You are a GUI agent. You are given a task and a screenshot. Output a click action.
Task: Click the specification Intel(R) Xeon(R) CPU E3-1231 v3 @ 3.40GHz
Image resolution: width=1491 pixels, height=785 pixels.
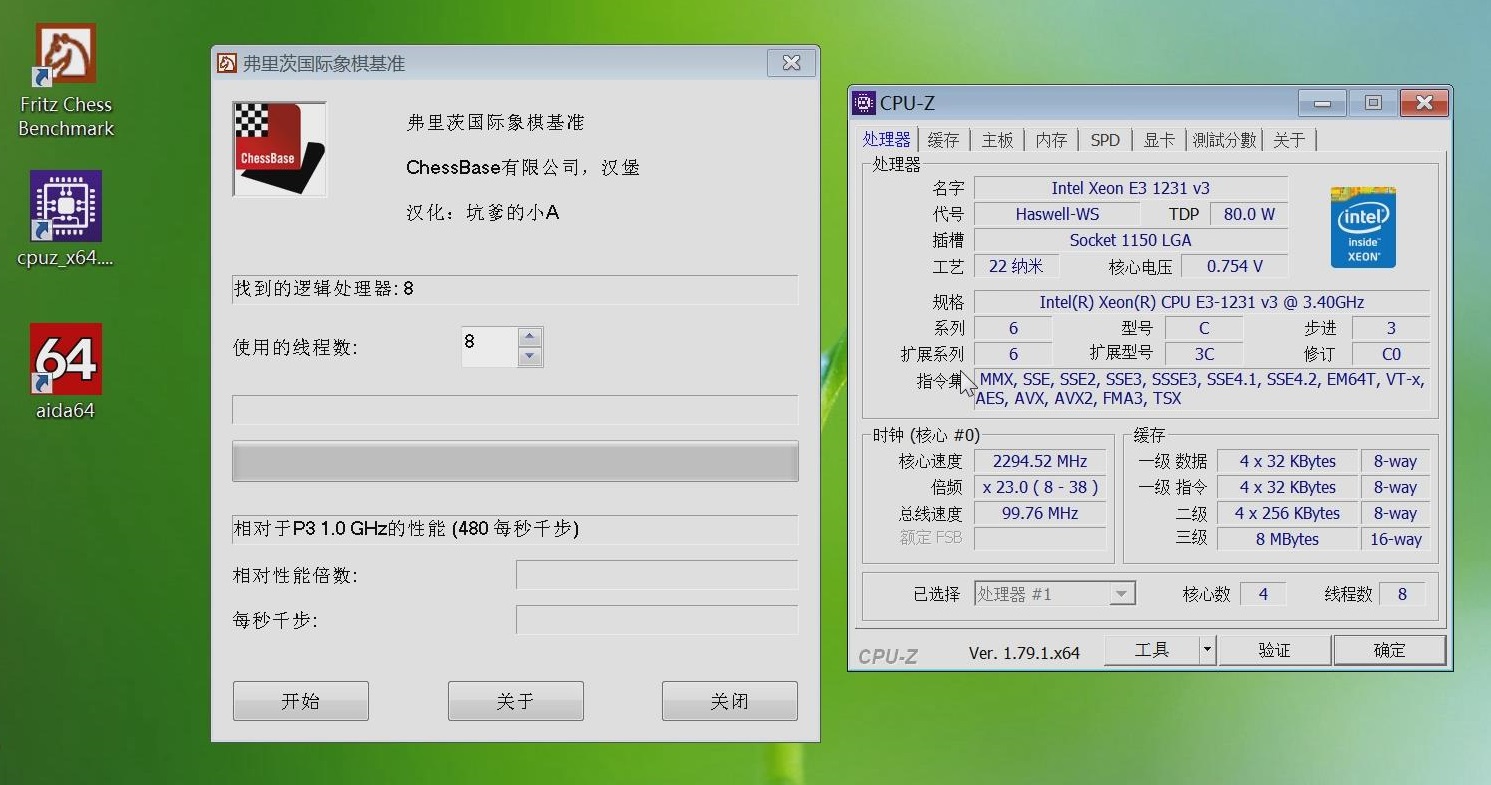1202,302
